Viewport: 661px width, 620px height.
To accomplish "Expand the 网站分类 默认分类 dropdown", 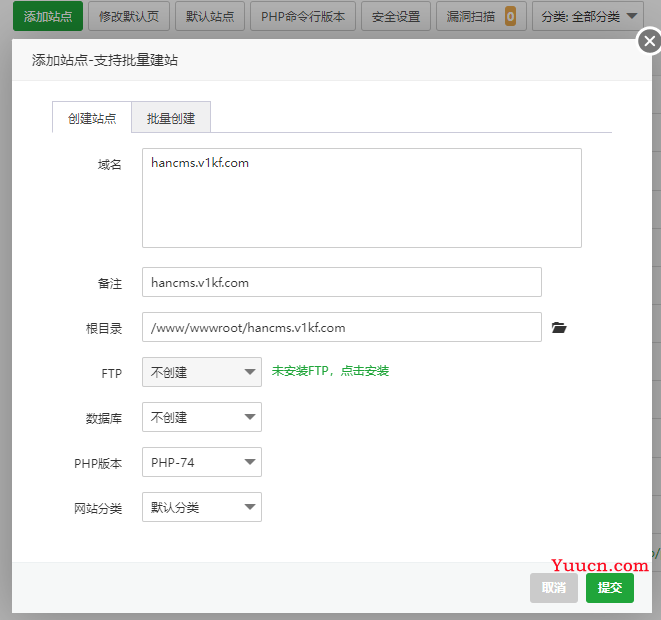I will (202, 507).
